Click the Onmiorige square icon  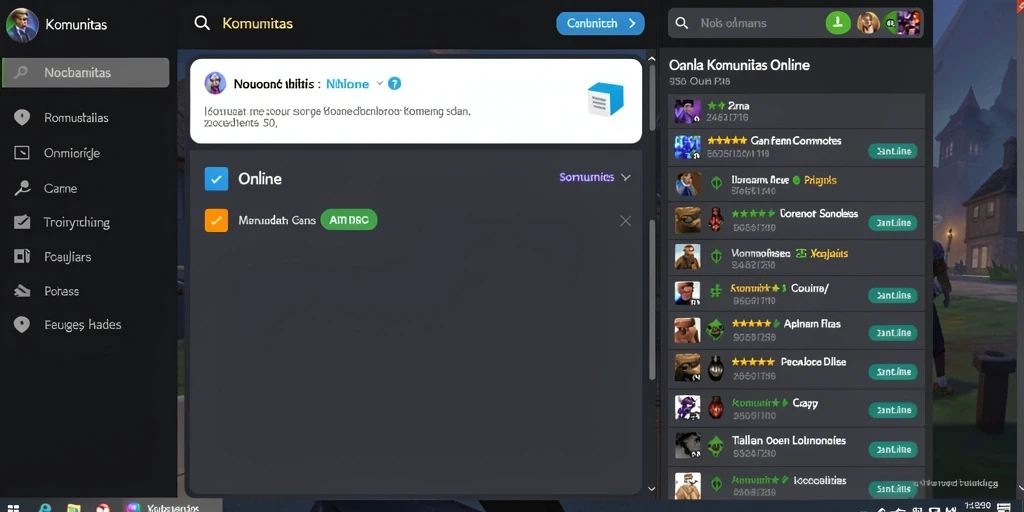click(22, 153)
